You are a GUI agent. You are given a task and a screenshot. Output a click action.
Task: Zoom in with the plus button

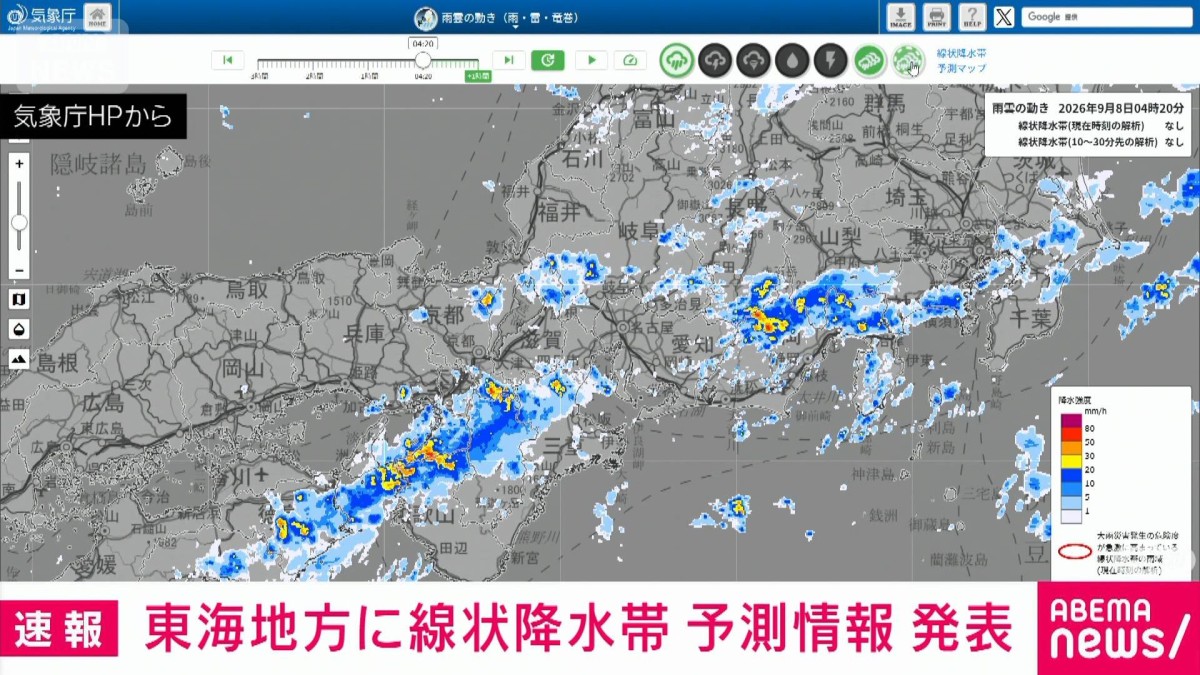coord(19,162)
